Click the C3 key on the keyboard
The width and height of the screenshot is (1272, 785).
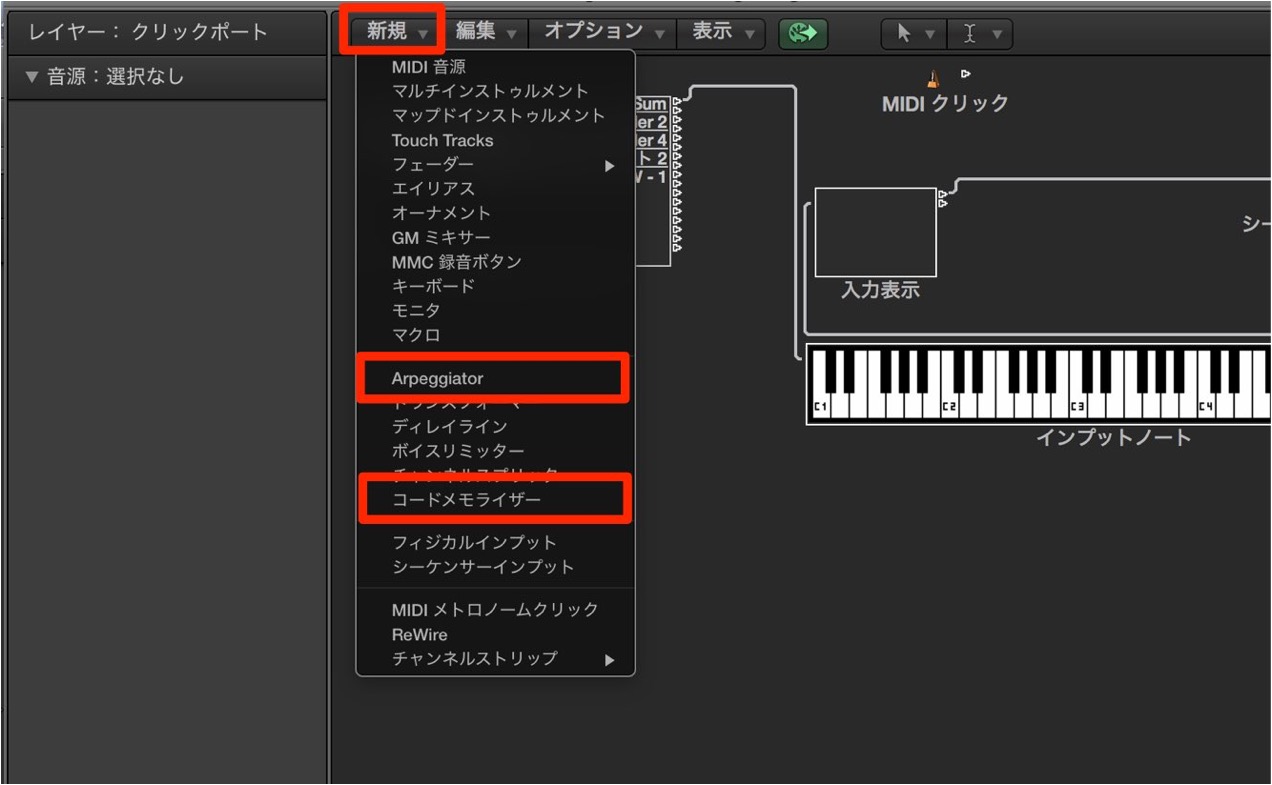click(1076, 406)
